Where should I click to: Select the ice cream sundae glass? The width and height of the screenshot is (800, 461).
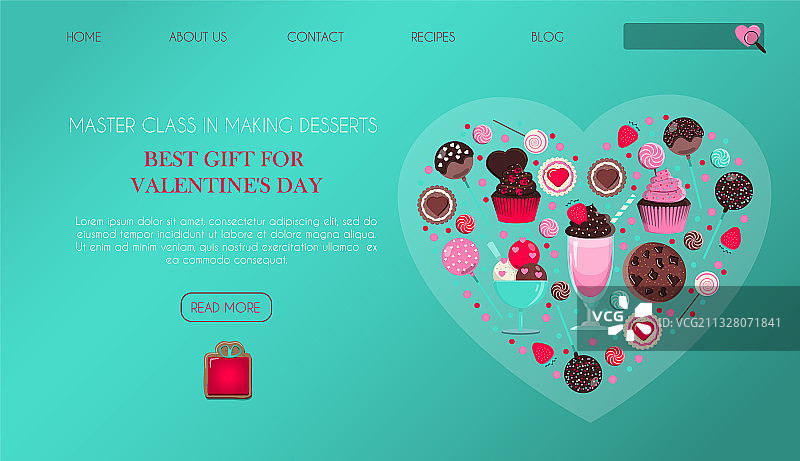coord(520,287)
